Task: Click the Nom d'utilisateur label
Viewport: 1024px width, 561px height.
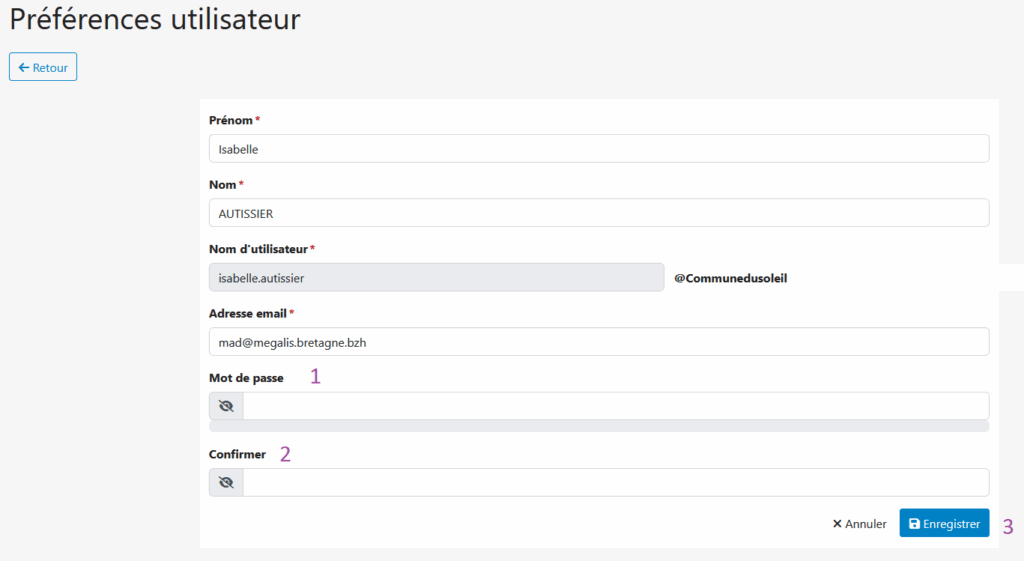Action: 258,249
